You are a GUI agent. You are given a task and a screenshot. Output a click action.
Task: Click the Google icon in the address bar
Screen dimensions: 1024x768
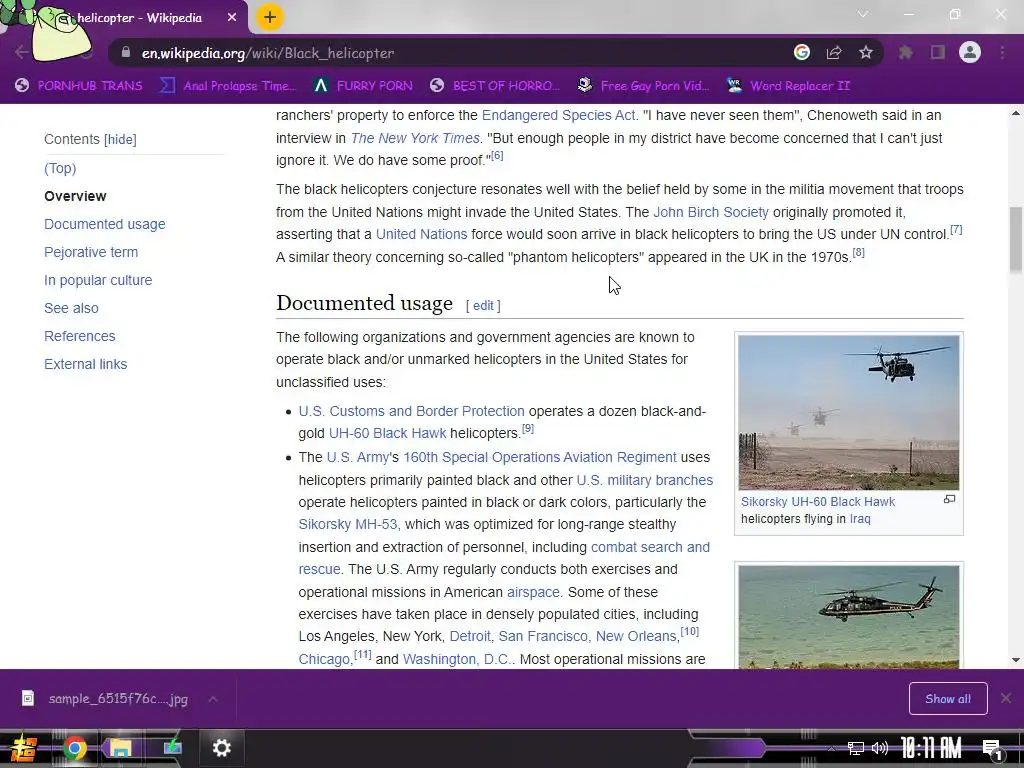[x=802, y=53]
